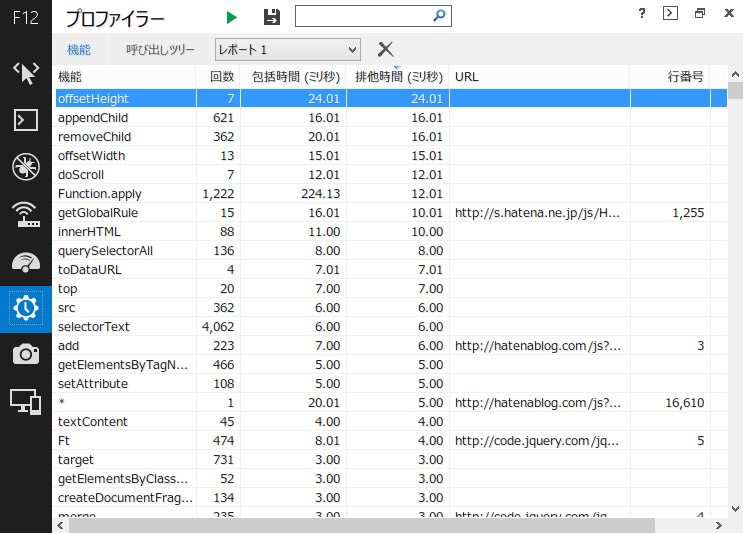This screenshot has width=743, height=533.
Task: Sort by 排他時間 (ミリ秒) column header
Action: coord(399,77)
